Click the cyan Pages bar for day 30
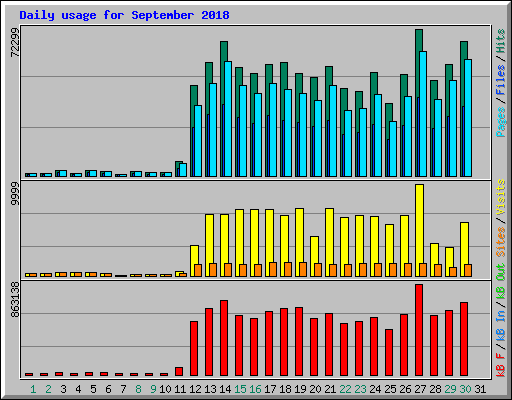Screen dimensions: 512x400 468,118
